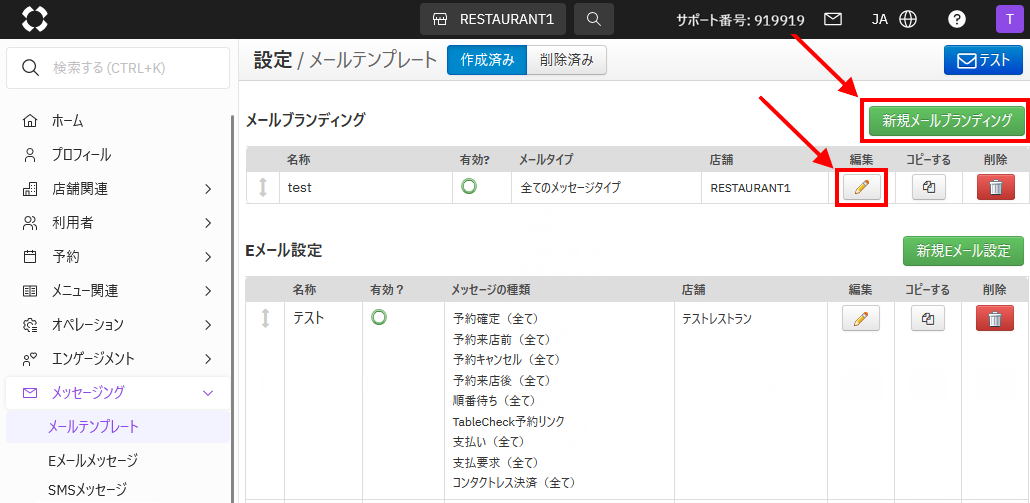Image resolution: width=1030 pixels, height=503 pixels.
Task: Toggle the enabled status of テスト email setting
Action: (x=379, y=317)
